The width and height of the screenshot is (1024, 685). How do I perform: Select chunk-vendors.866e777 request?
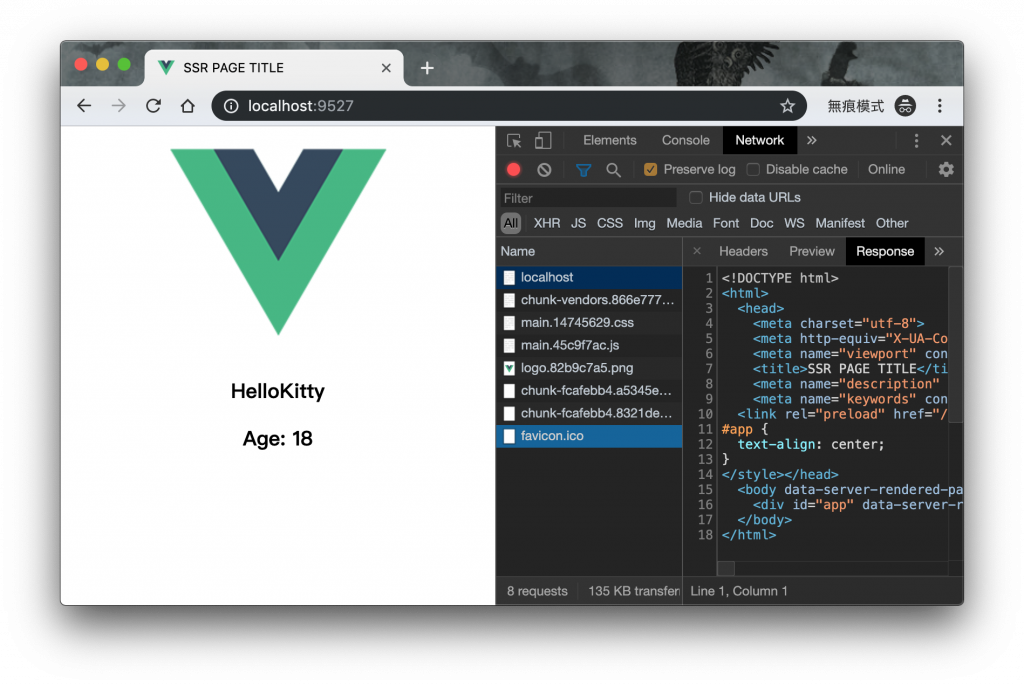[x=589, y=300]
